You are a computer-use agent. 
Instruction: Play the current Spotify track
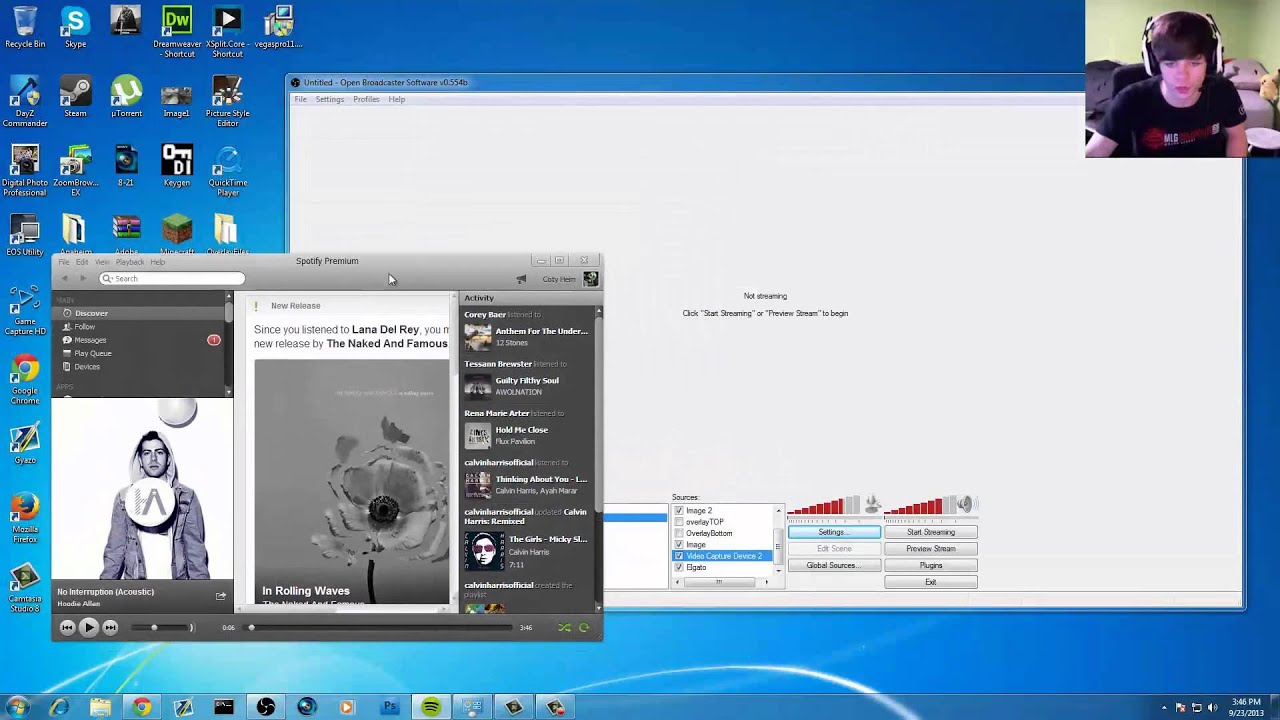click(x=88, y=627)
